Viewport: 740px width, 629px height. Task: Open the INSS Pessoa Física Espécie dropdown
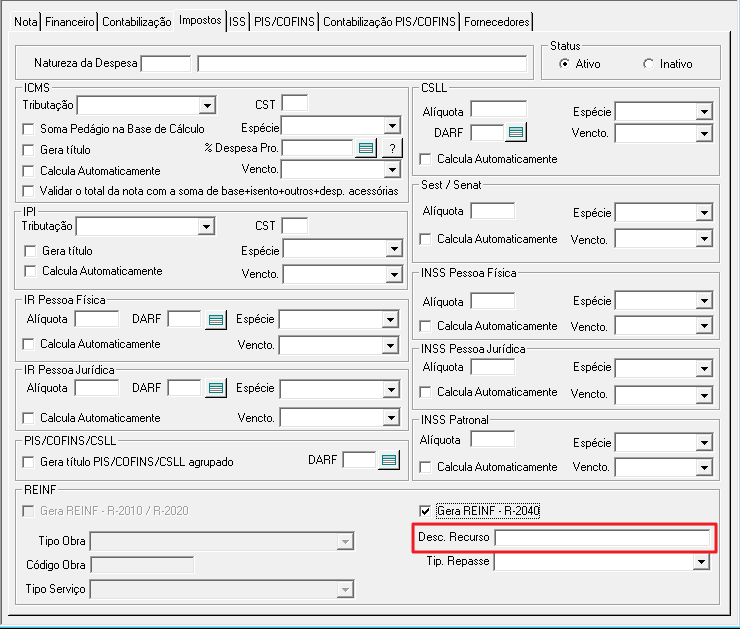pyautogui.click(x=704, y=301)
